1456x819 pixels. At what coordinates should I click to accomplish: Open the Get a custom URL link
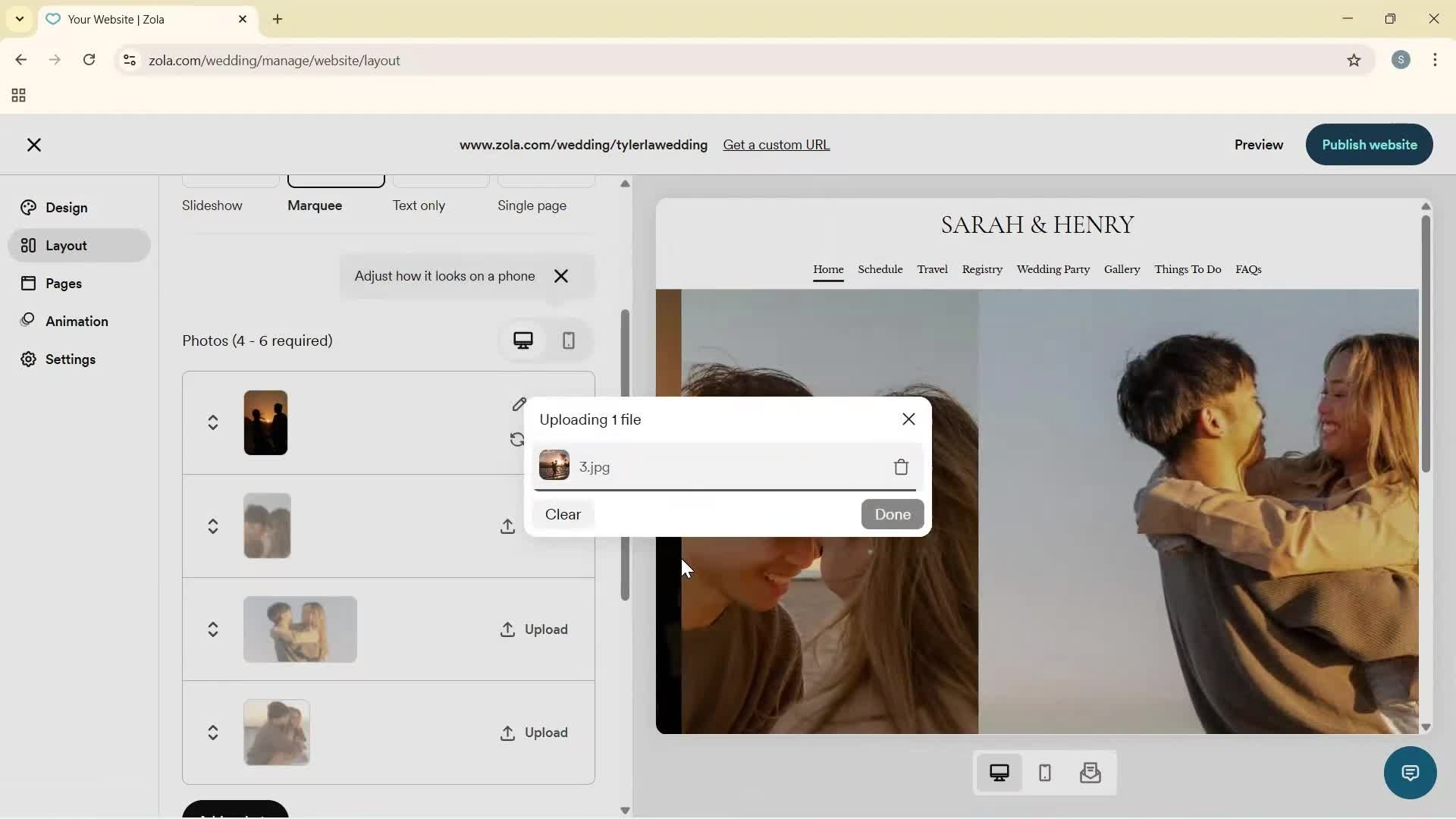click(x=777, y=144)
